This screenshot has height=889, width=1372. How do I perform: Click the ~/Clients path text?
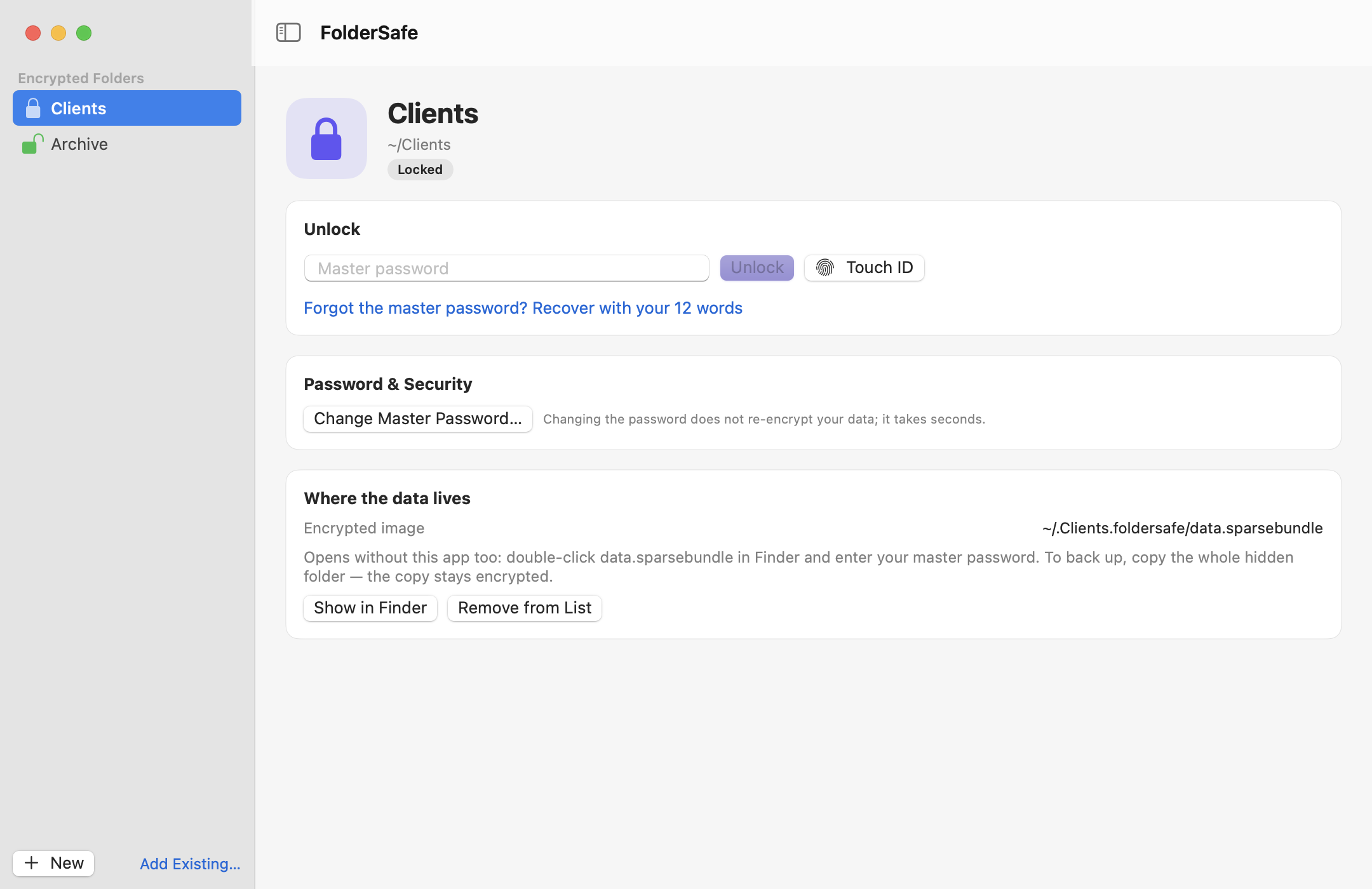tap(419, 144)
